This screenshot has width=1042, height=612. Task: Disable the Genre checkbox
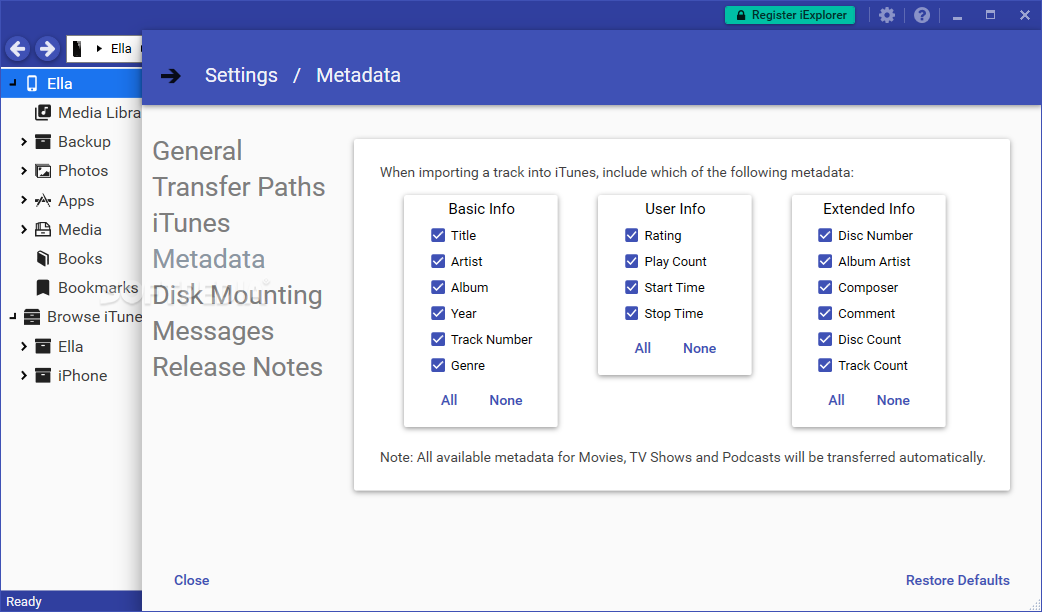click(438, 365)
